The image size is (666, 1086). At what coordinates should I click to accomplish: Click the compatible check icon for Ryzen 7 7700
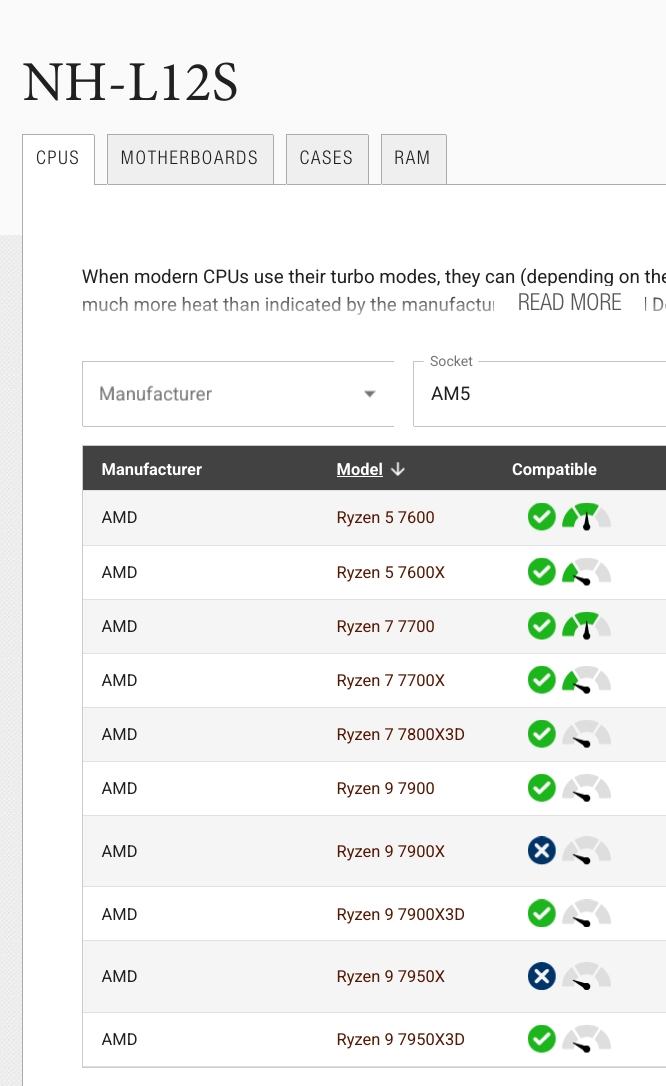pyautogui.click(x=541, y=626)
